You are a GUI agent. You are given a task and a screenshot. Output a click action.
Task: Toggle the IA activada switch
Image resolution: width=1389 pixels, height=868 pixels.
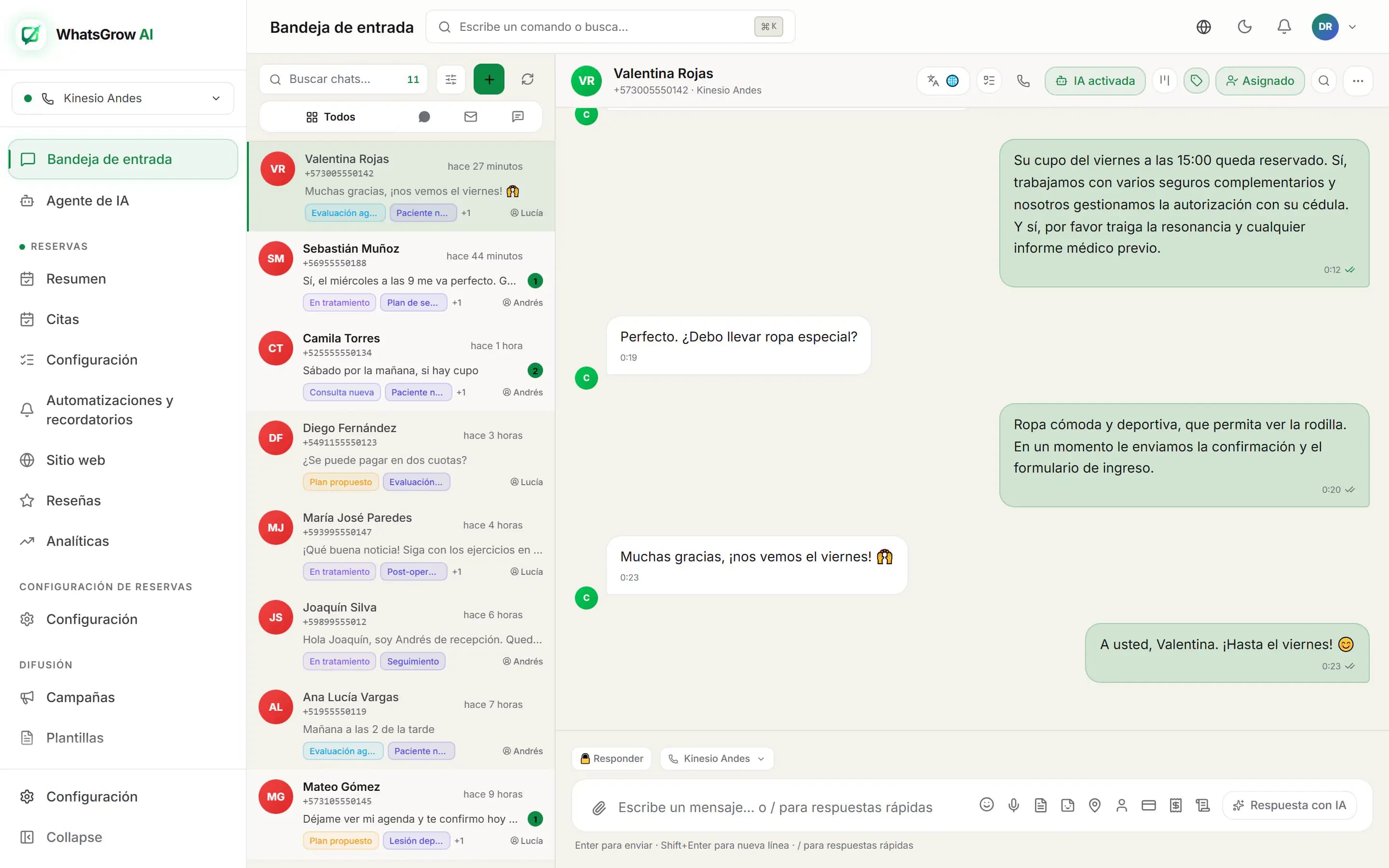click(1094, 81)
